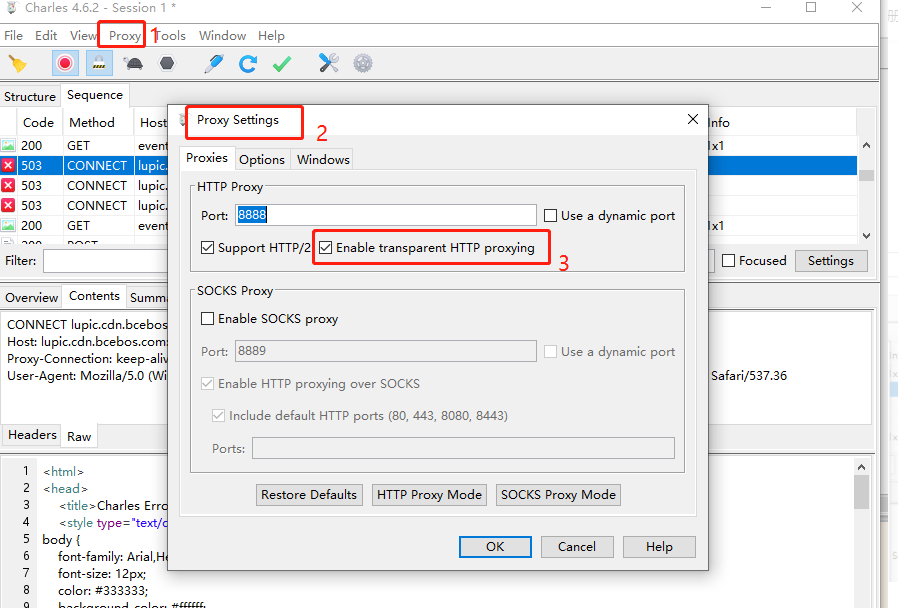898x608 pixels.
Task: Click Restore Defaults button
Action: [309, 495]
